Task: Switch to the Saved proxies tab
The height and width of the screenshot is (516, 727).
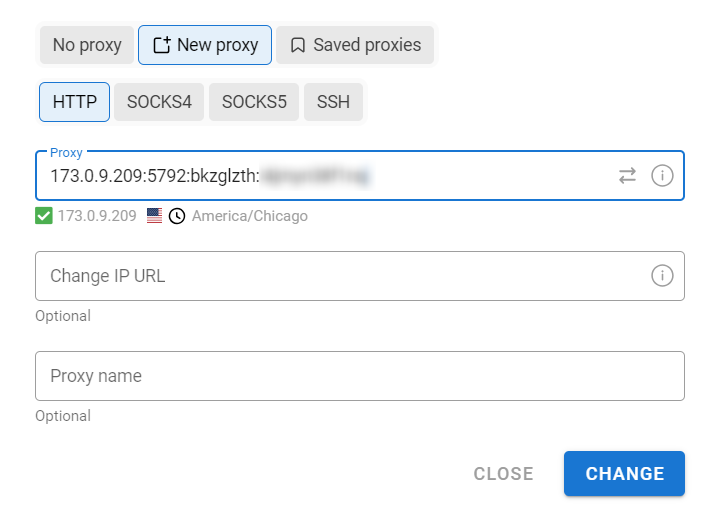Action: point(355,45)
